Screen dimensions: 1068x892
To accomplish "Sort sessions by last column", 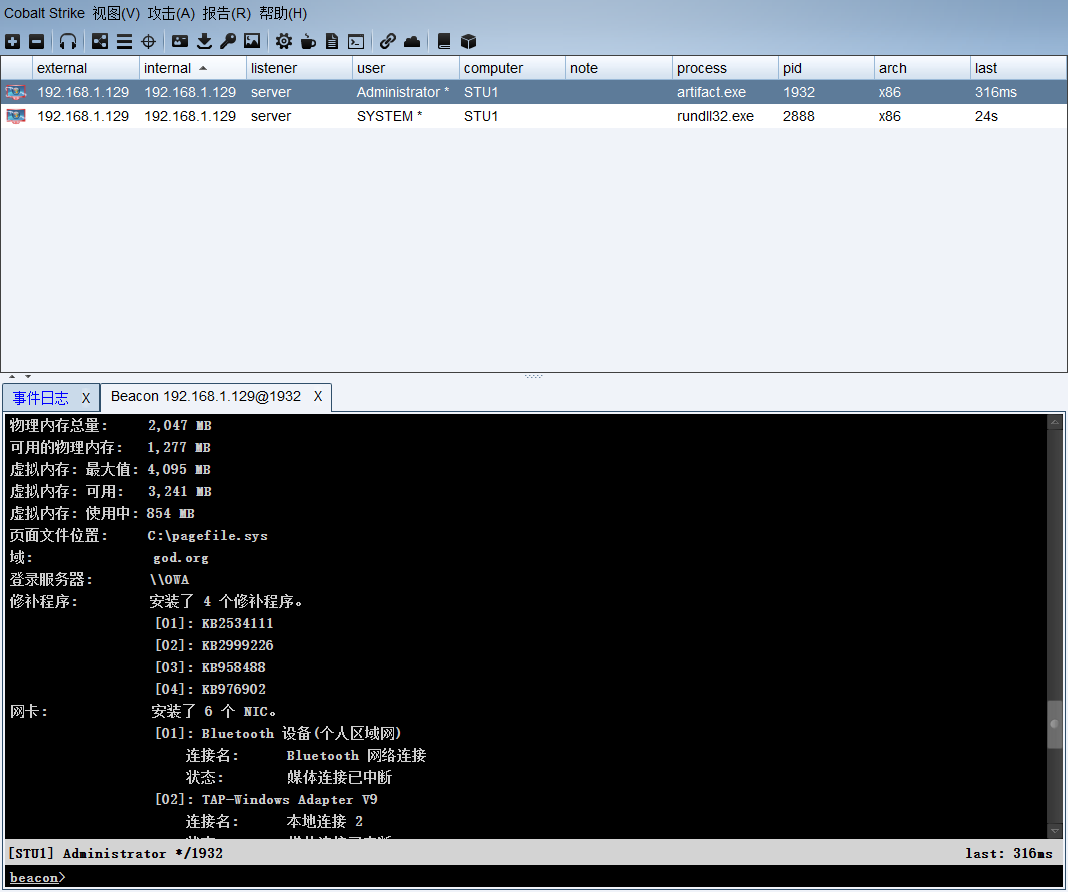I will (1018, 68).
